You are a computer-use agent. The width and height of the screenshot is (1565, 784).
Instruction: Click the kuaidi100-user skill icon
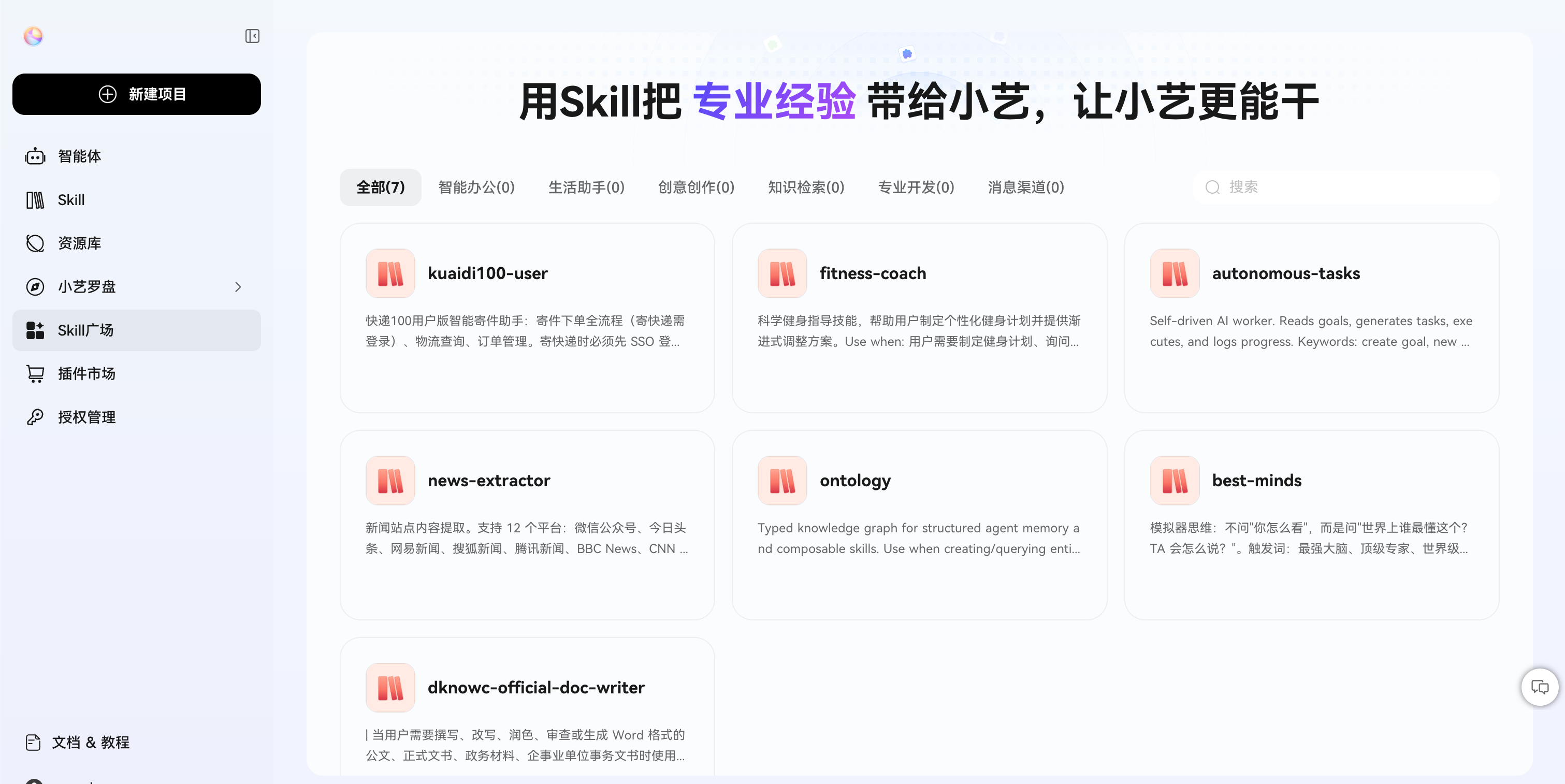tap(390, 273)
